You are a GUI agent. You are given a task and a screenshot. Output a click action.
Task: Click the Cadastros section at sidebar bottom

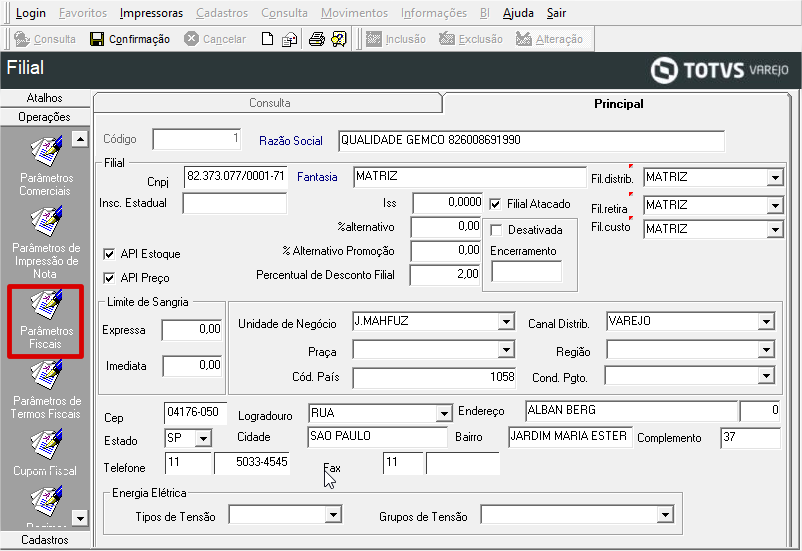[45, 540]
